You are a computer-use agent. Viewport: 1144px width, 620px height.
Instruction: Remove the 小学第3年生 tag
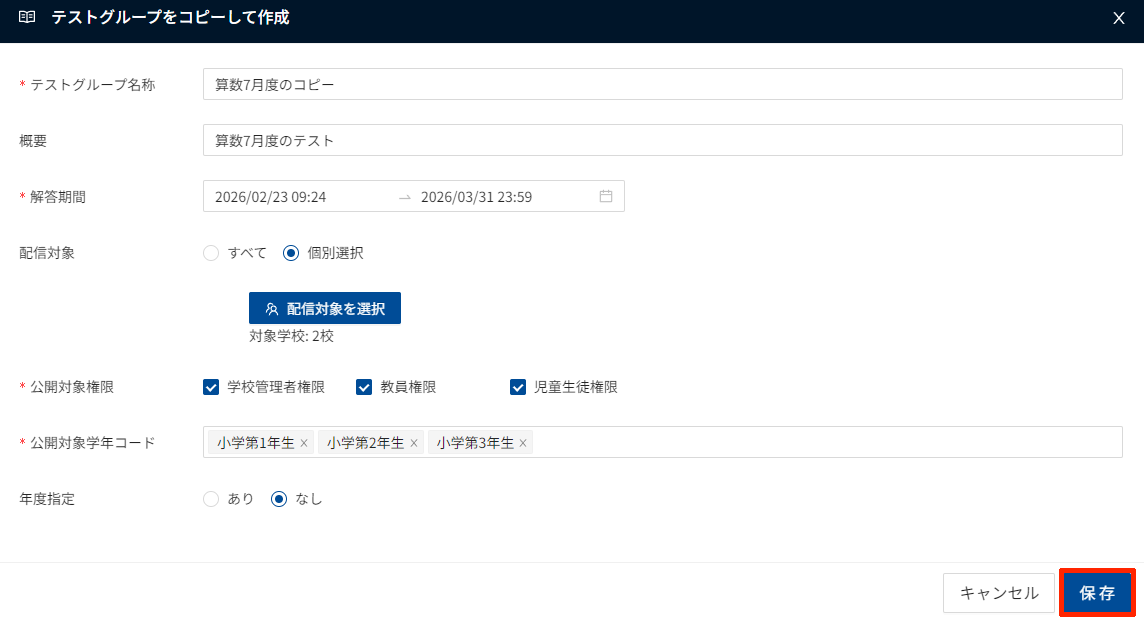[523, 443]
